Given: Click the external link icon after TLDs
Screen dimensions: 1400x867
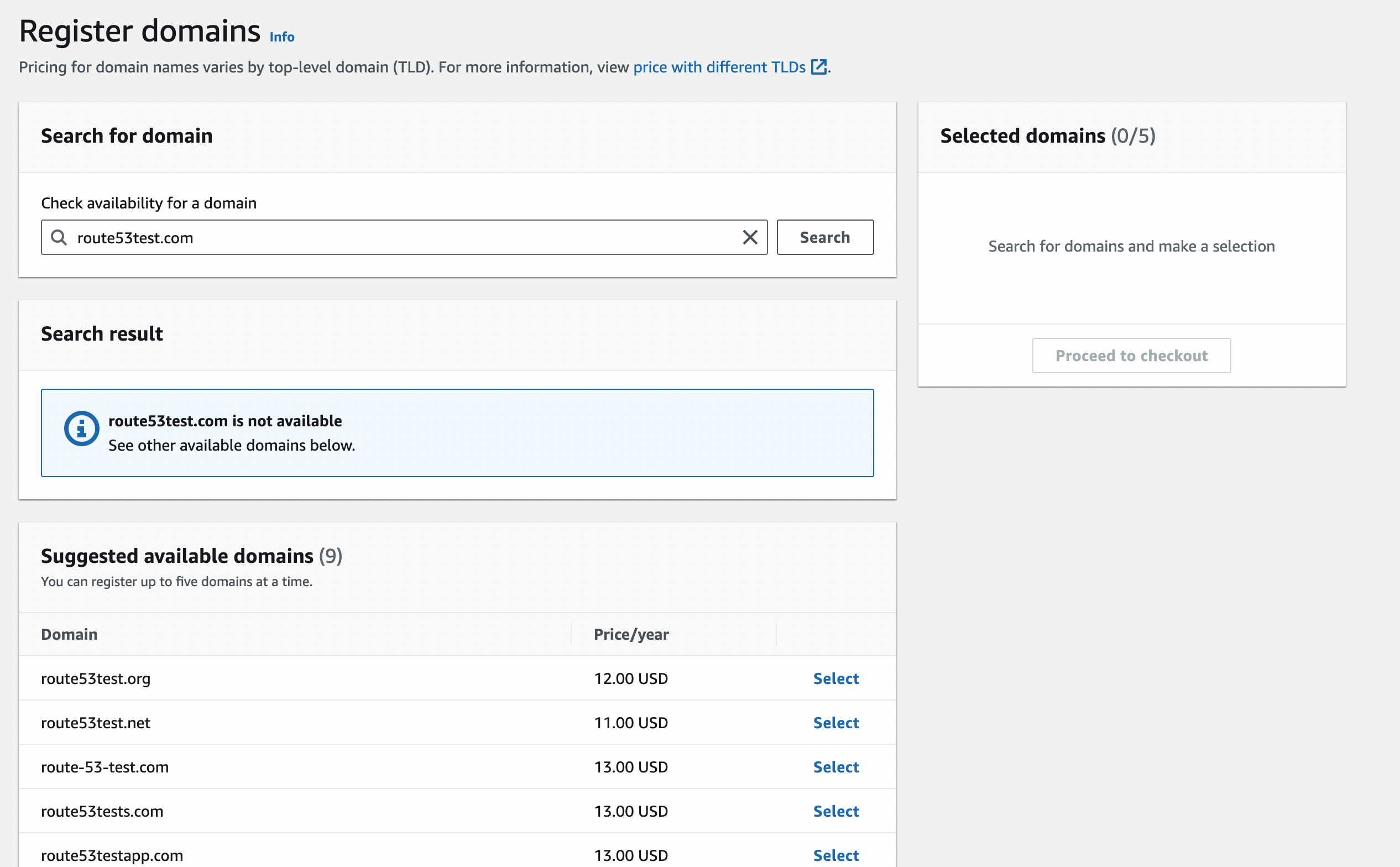Looking at the screenshot, I should tap(819, 67).
